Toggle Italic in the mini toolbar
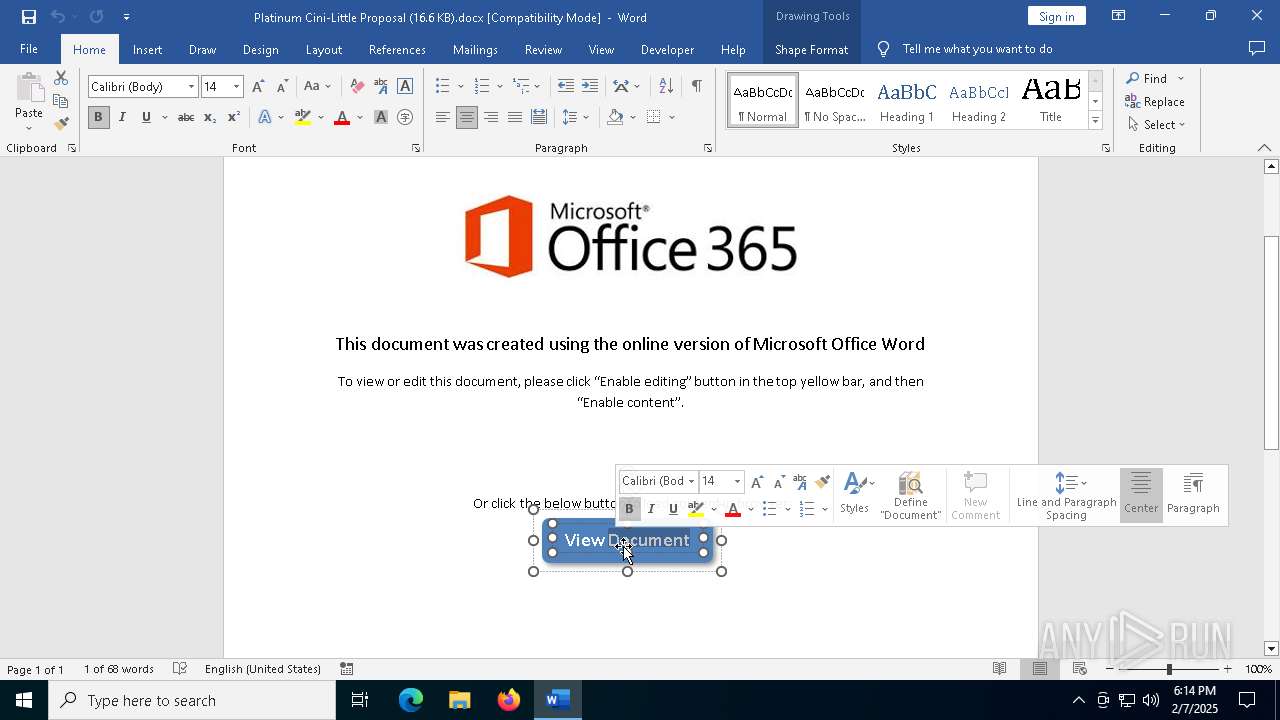 pyautogui.click(x=651, y=509)
